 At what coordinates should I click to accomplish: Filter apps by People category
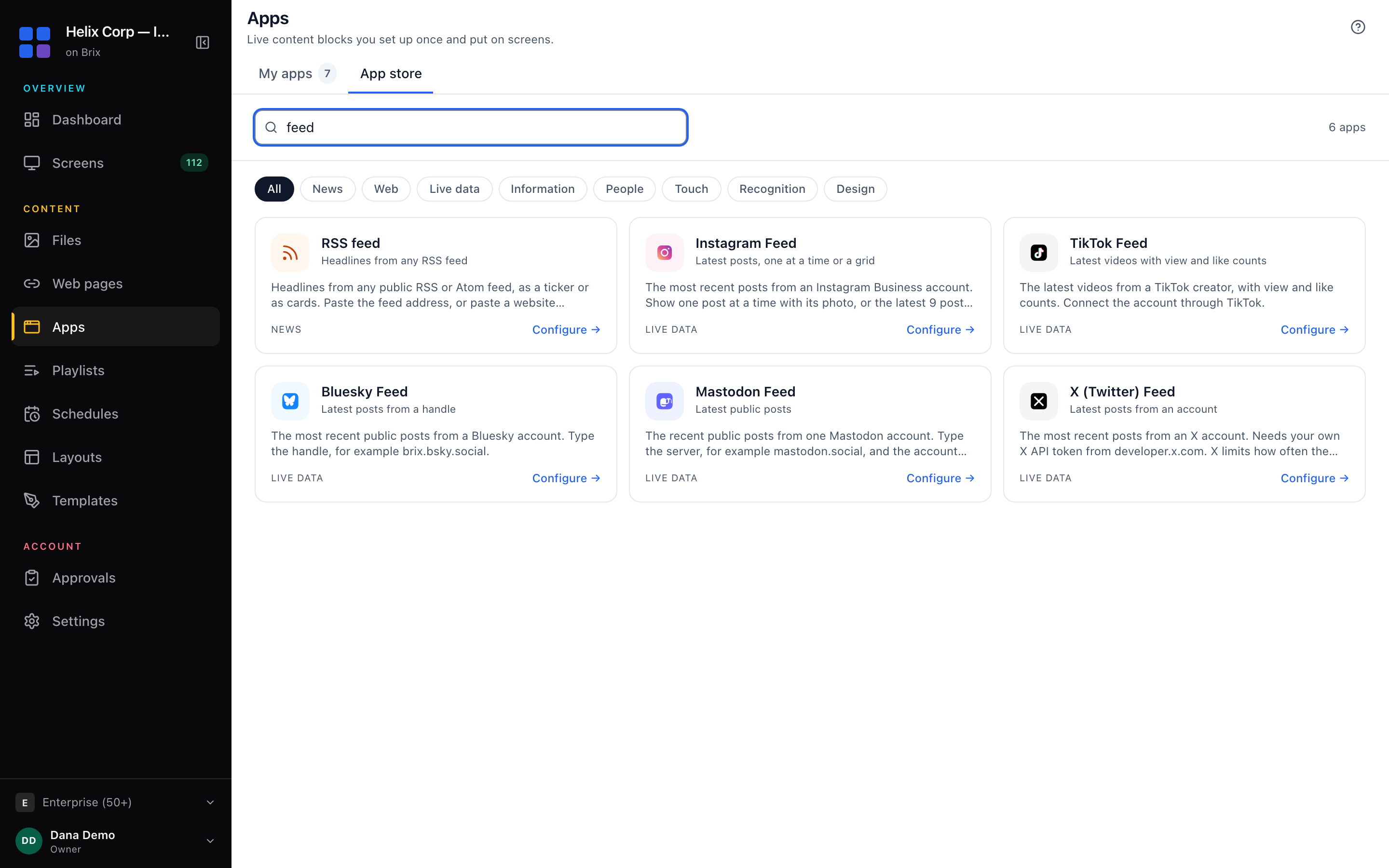pyautogui.click(x=625, y=189)
